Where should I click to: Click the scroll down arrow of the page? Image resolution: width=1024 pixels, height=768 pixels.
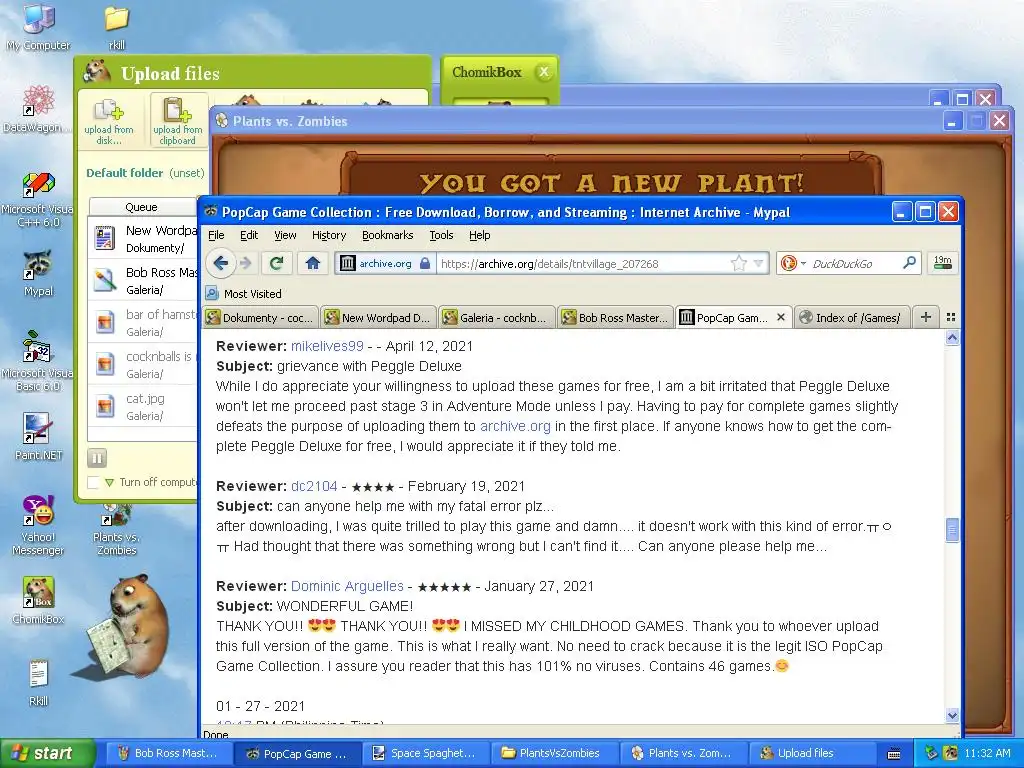pyautogui.click(x=952, y=715)
